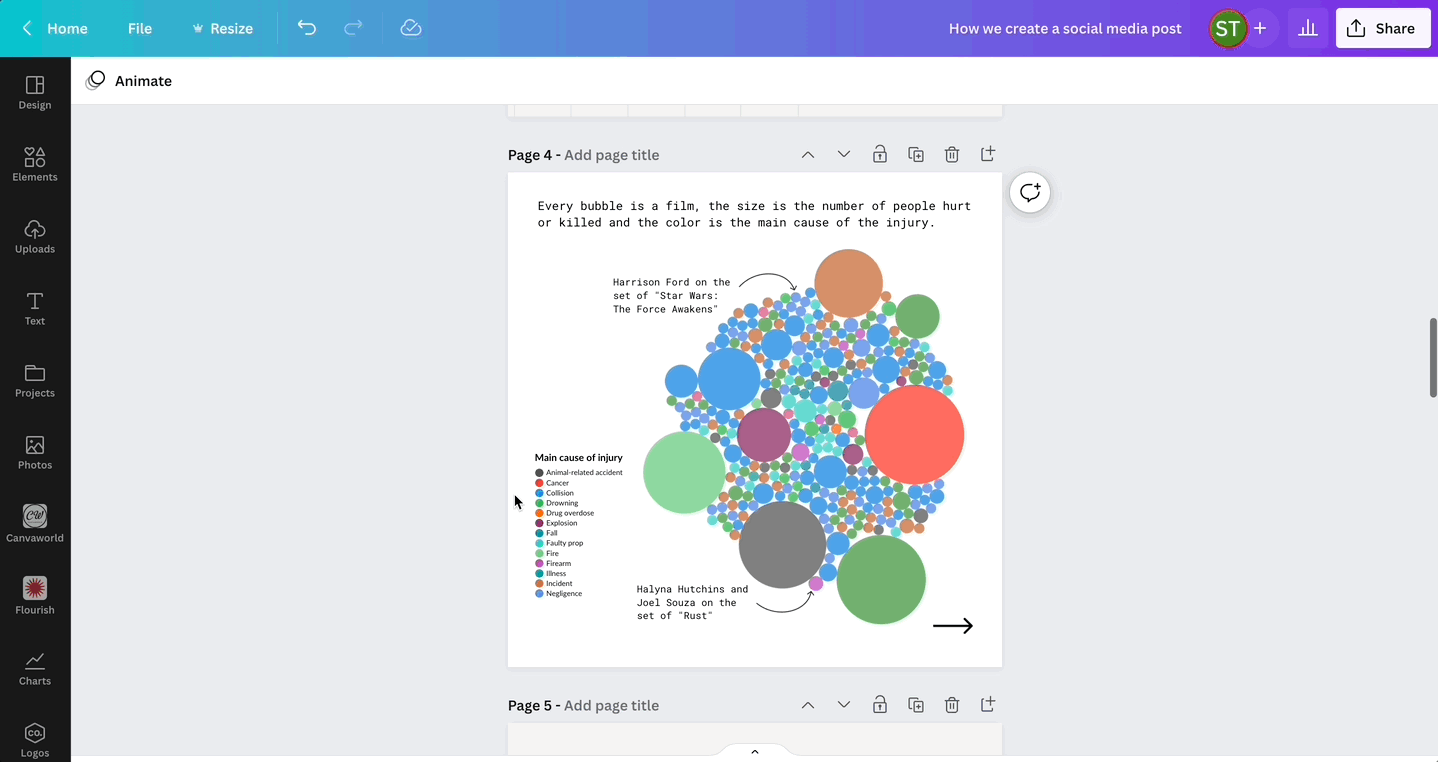Toggle the lock on Page 5
The image size is (1438, 762).
tap(880, 705)
